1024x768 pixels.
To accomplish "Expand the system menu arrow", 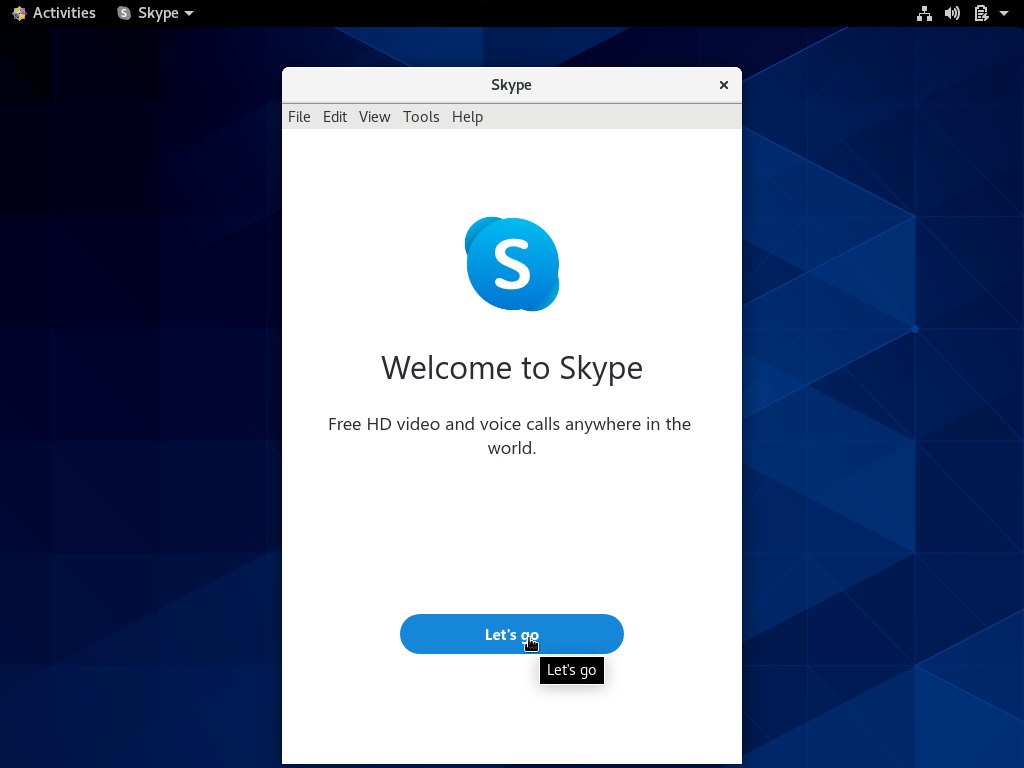I will 1004,13.
